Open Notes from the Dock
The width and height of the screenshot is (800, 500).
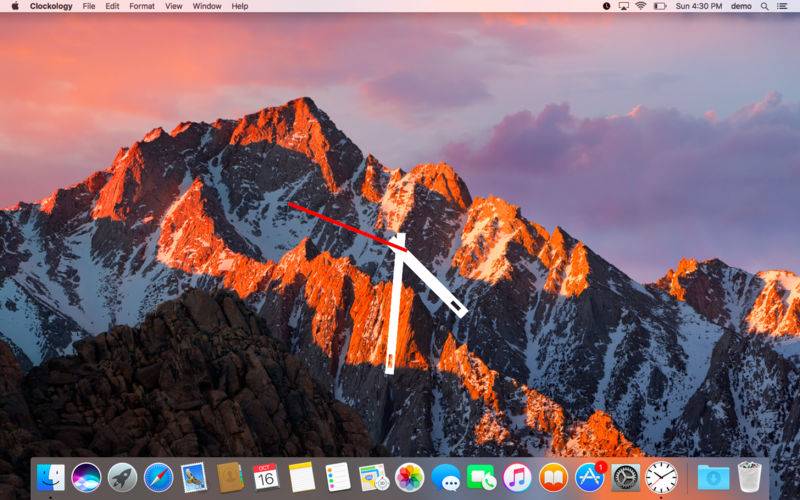tap(302, 478)
